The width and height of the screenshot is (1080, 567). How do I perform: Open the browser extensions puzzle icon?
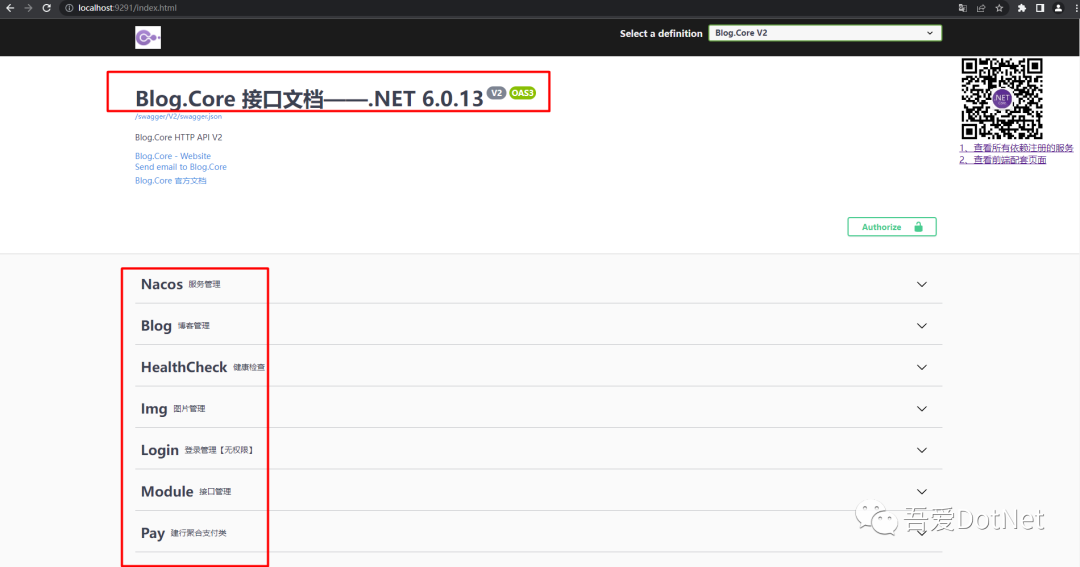(1021, 8)
